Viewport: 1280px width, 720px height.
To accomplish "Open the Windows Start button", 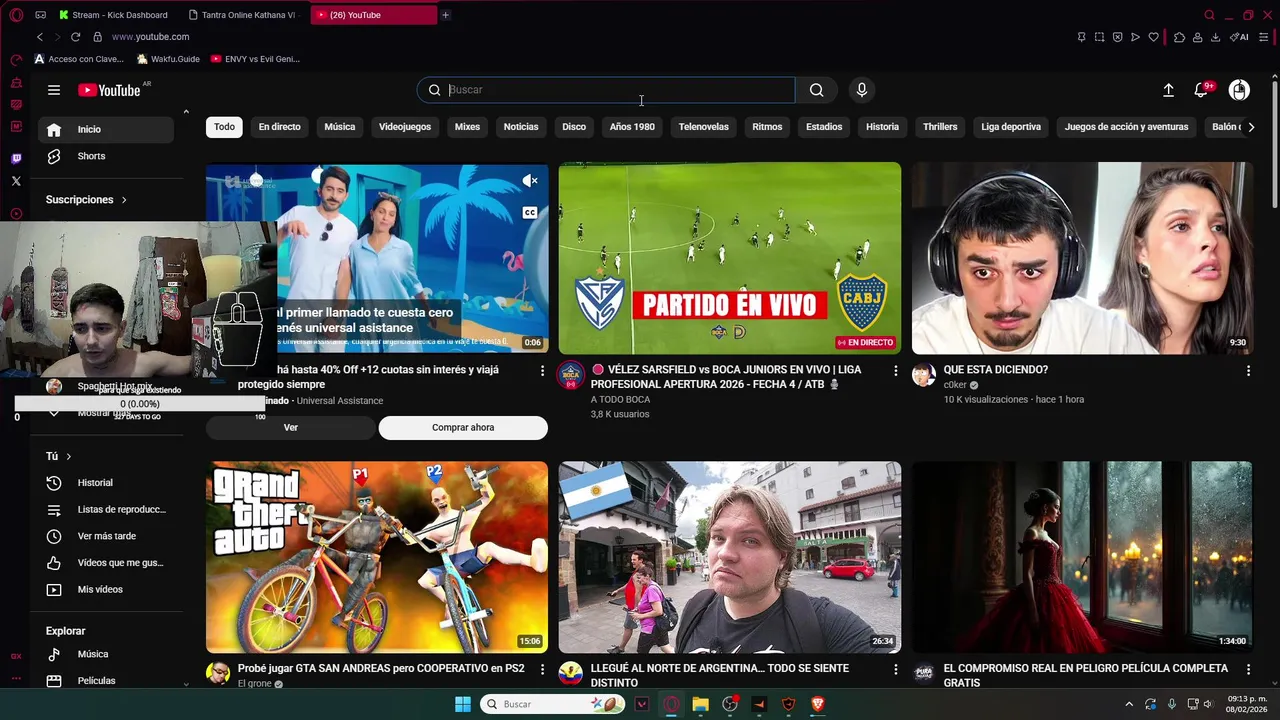I will click(463, 705).
